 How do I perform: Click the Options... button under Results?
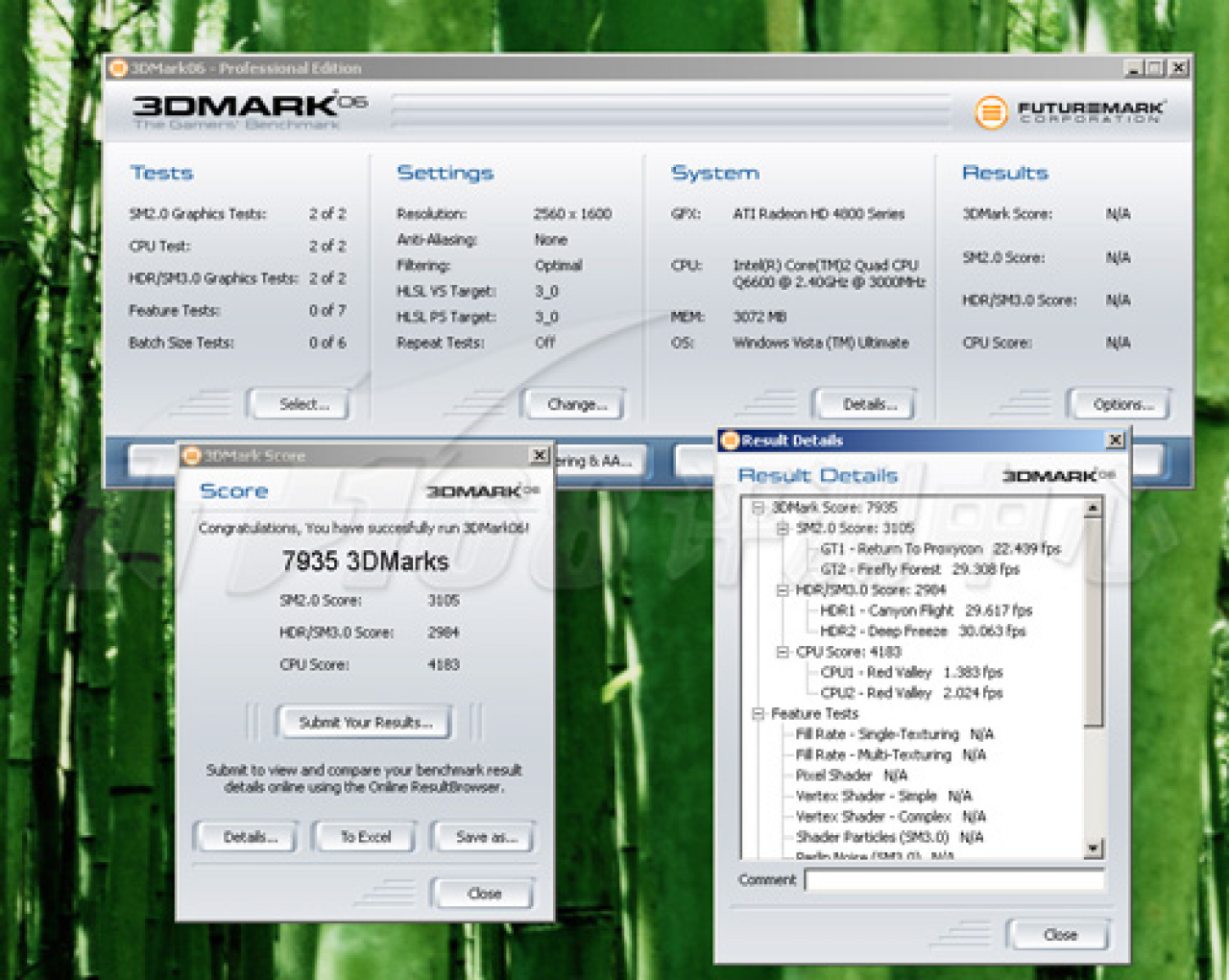[x=1120, y=404]
